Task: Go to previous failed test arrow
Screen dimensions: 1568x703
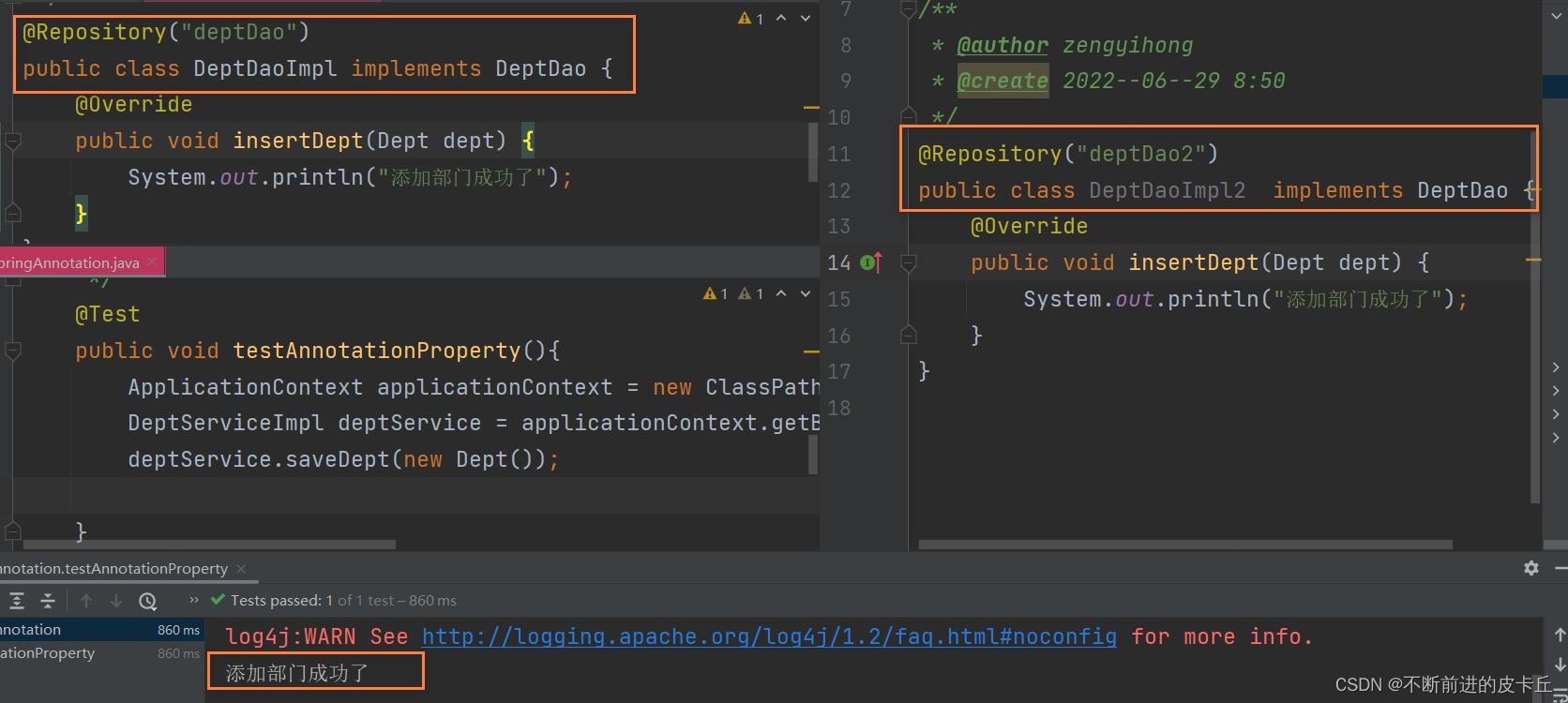Action: (x=86, y=601)
